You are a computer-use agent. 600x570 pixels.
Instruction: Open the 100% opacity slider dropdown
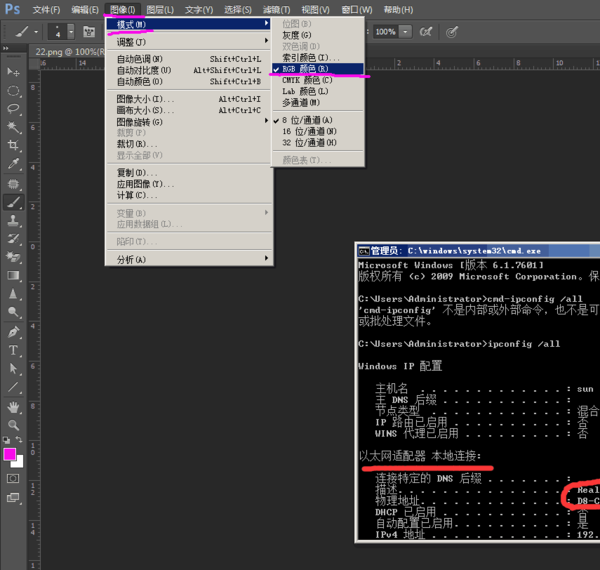click(x=406, y=32)
